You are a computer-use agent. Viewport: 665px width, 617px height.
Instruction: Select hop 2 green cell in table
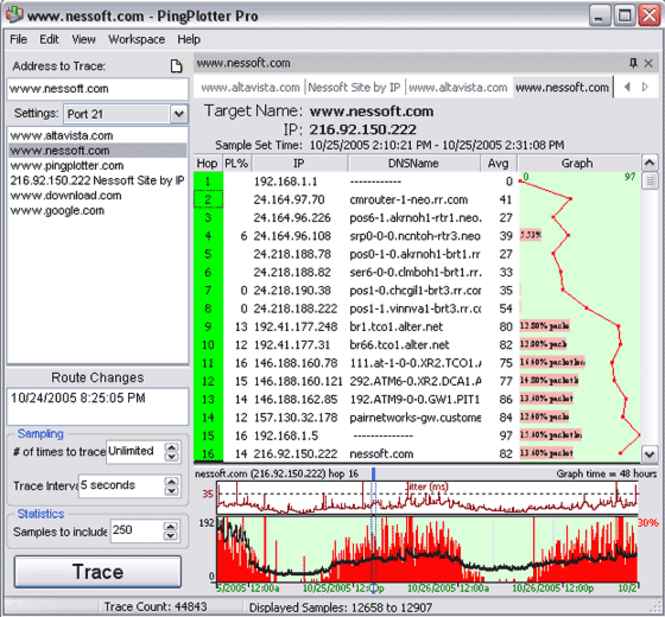click(x=205, y=200)
